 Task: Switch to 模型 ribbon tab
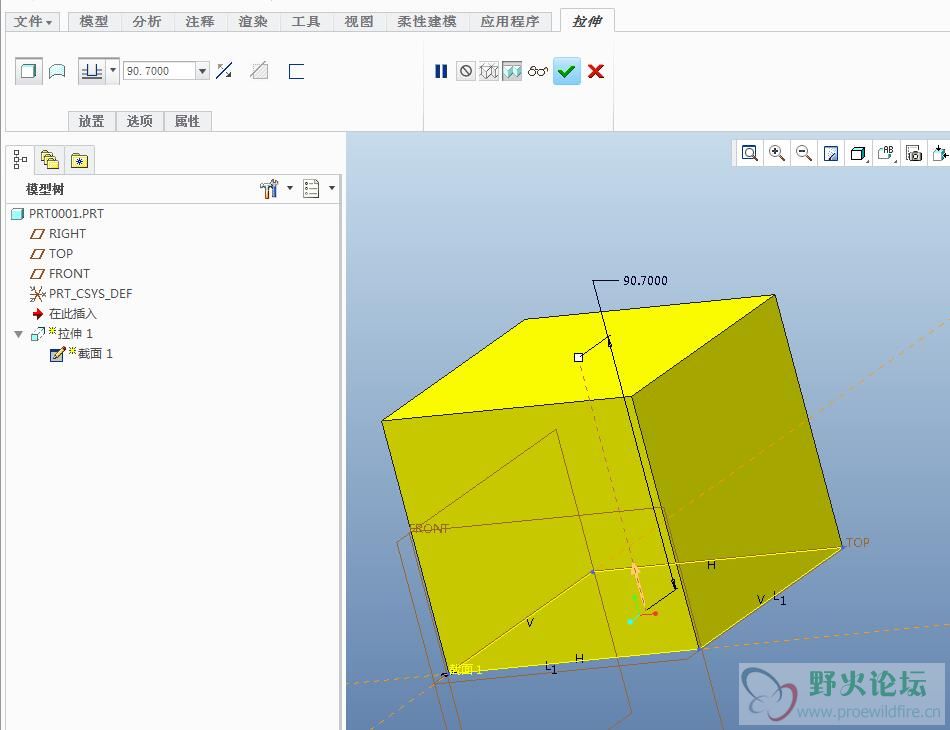click(94, 22)
